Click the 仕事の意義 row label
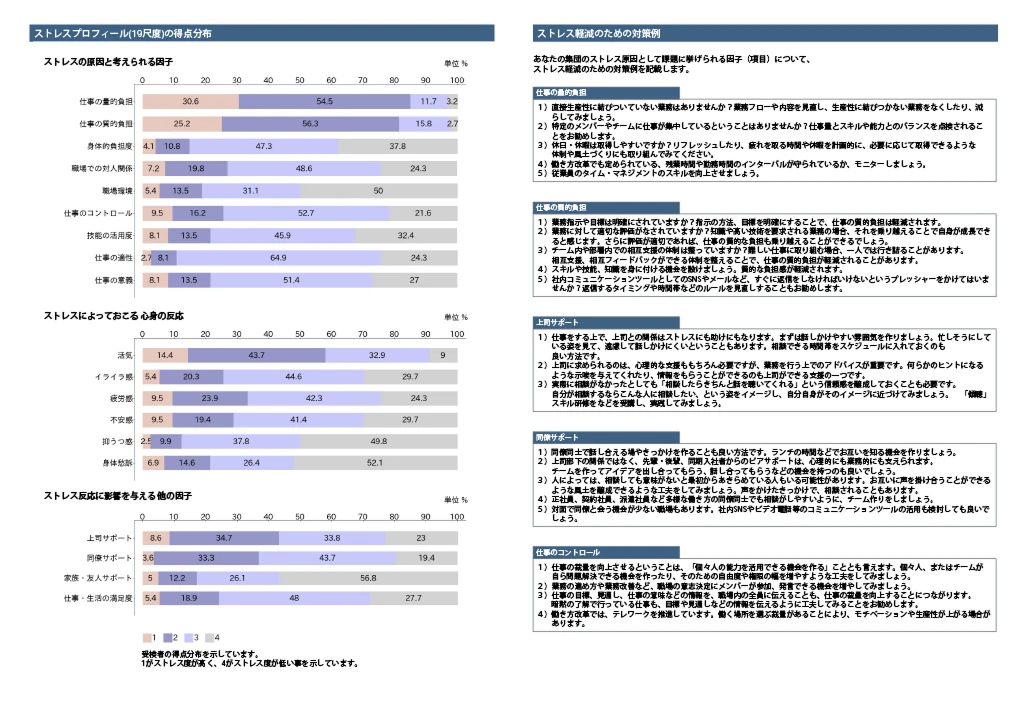1024x725 pixels. point(114,280)
